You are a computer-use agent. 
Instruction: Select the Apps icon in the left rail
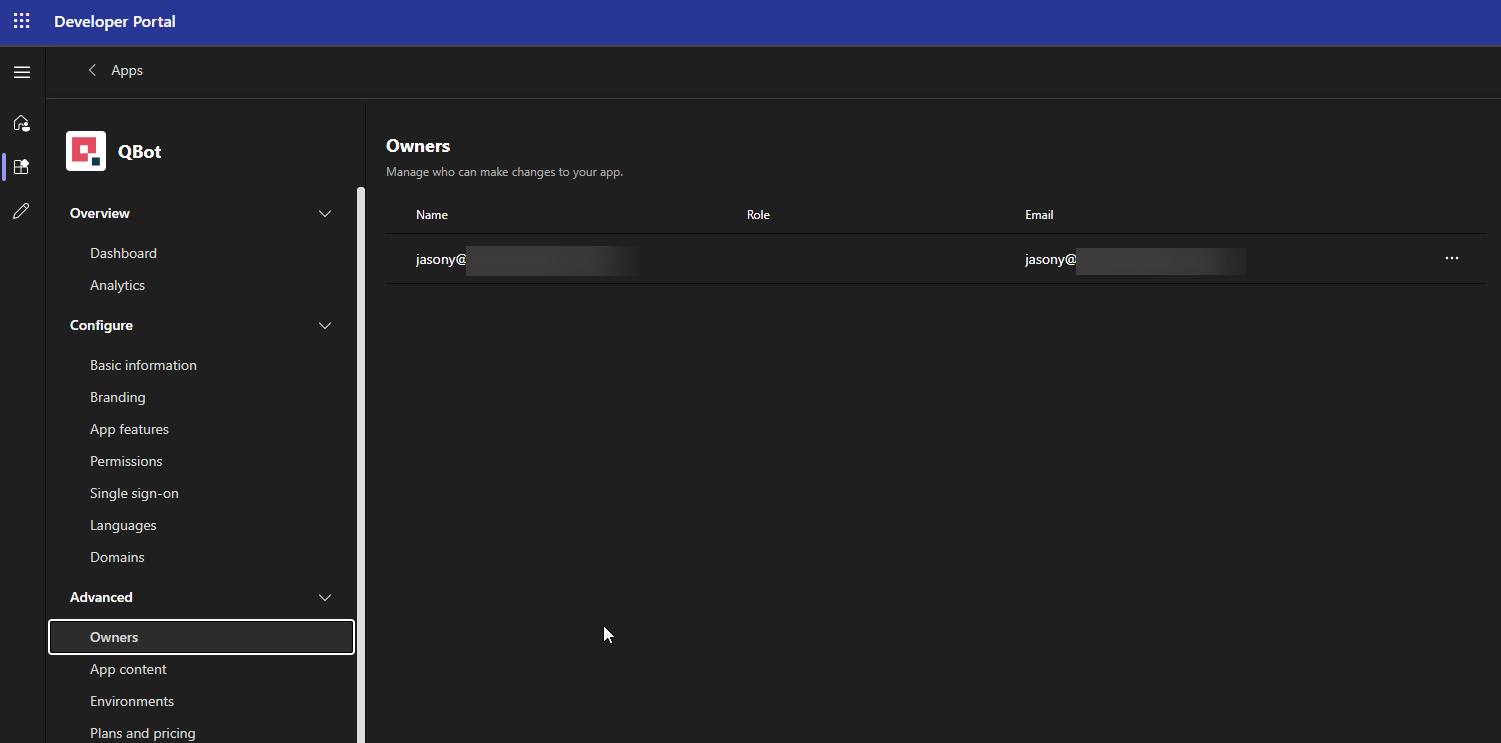tap(21, 166)
